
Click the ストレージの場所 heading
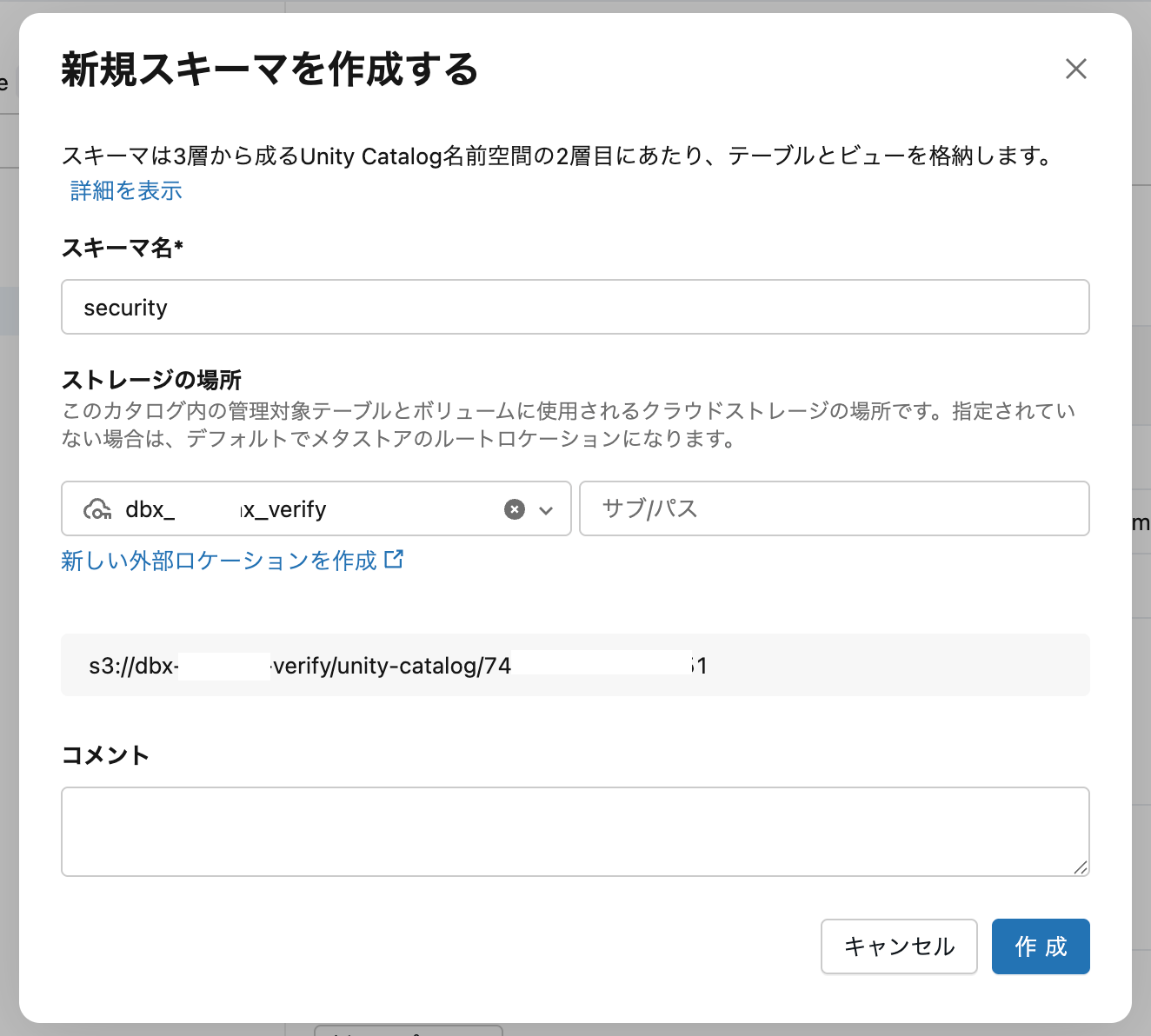tap(151, 380)
